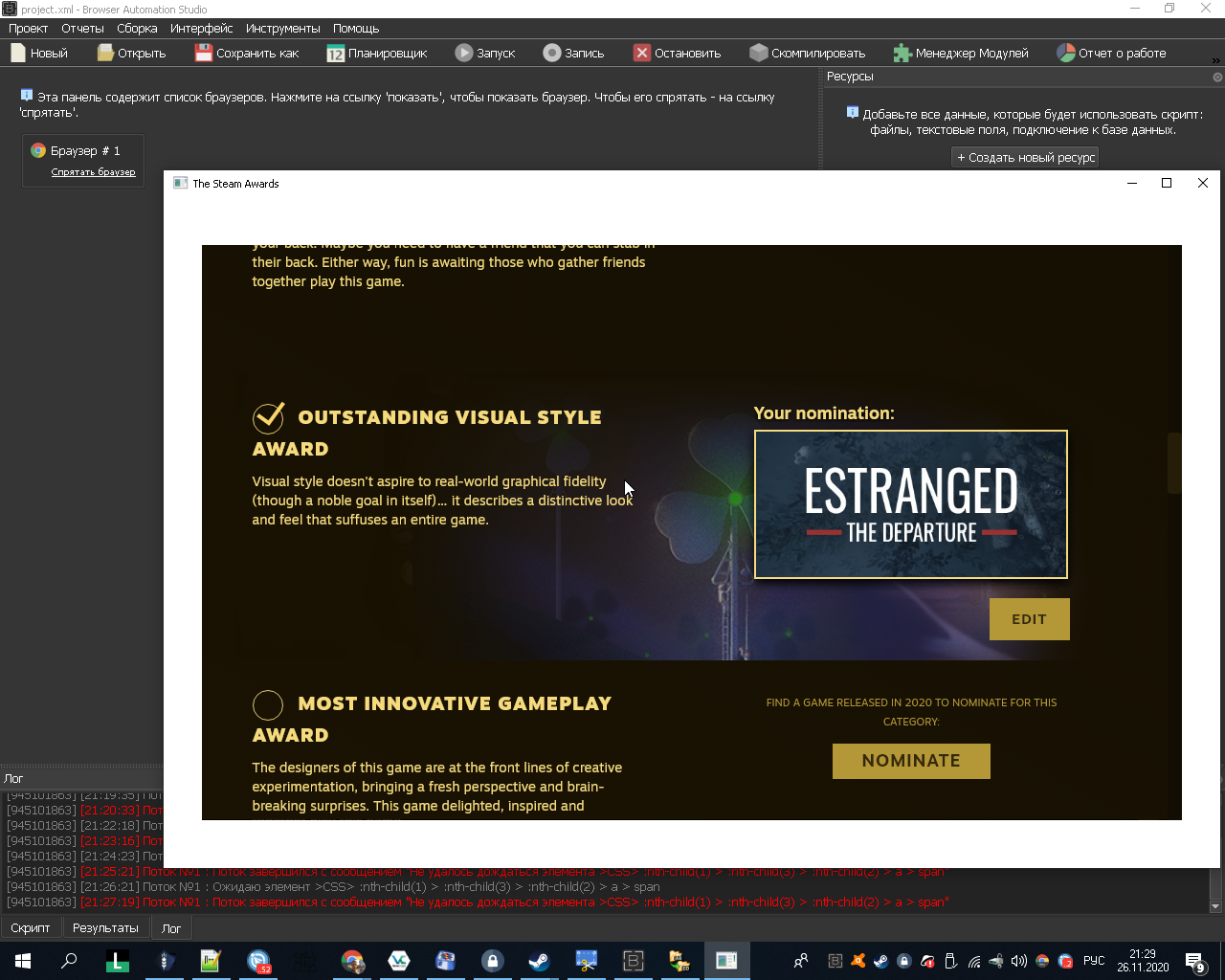
Task: Select the red log line timestamped 21:27:19
Action: 478,902
